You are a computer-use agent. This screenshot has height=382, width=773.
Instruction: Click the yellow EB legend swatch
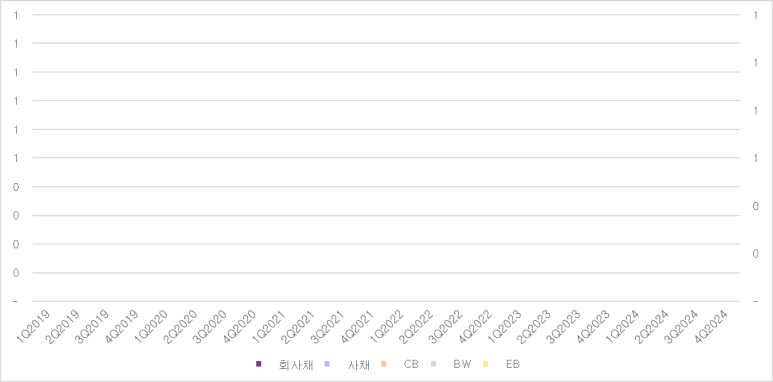pyautogui.click(x=486, y=364)
